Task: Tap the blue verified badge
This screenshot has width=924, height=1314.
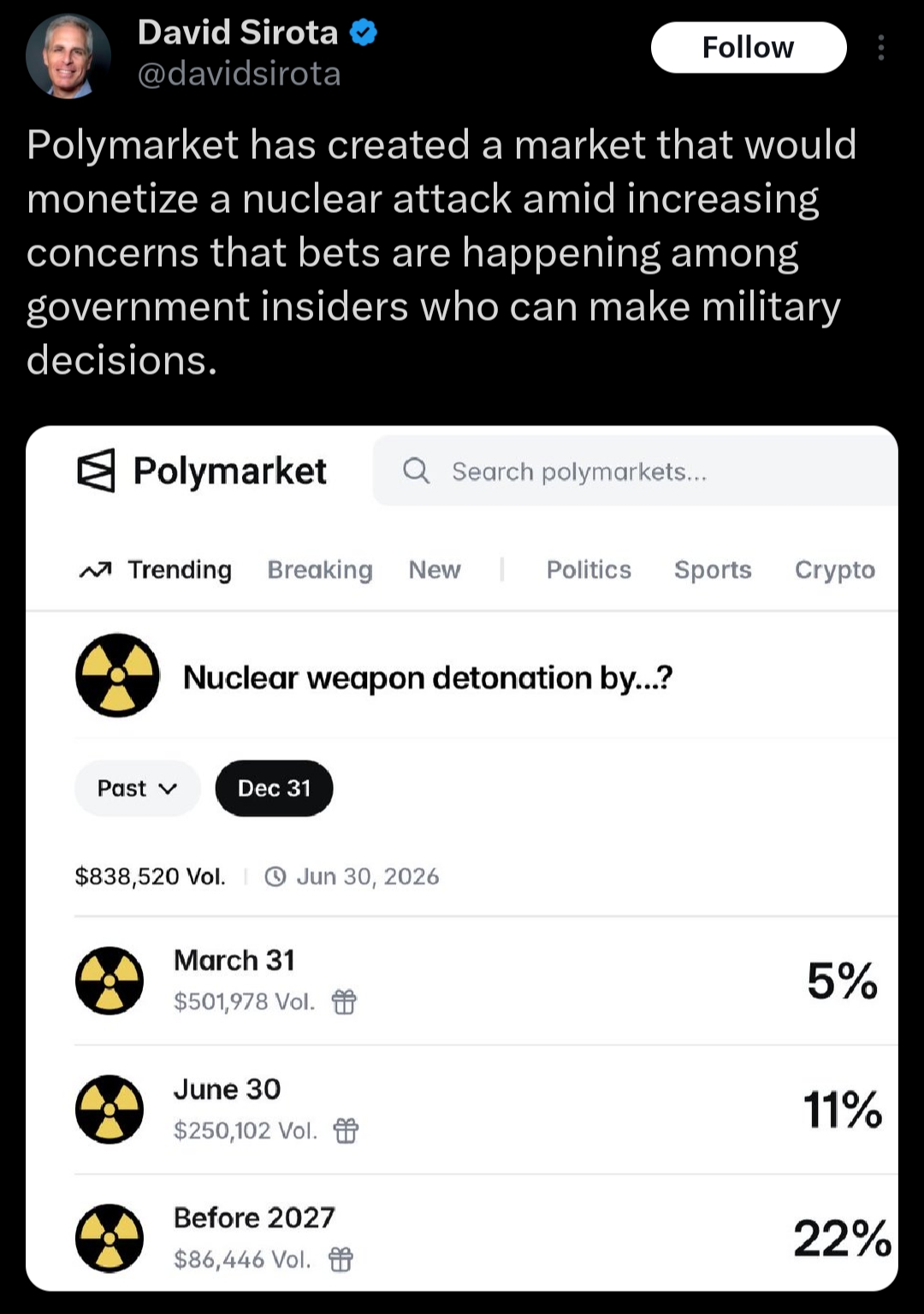Action: coord(364,33)
